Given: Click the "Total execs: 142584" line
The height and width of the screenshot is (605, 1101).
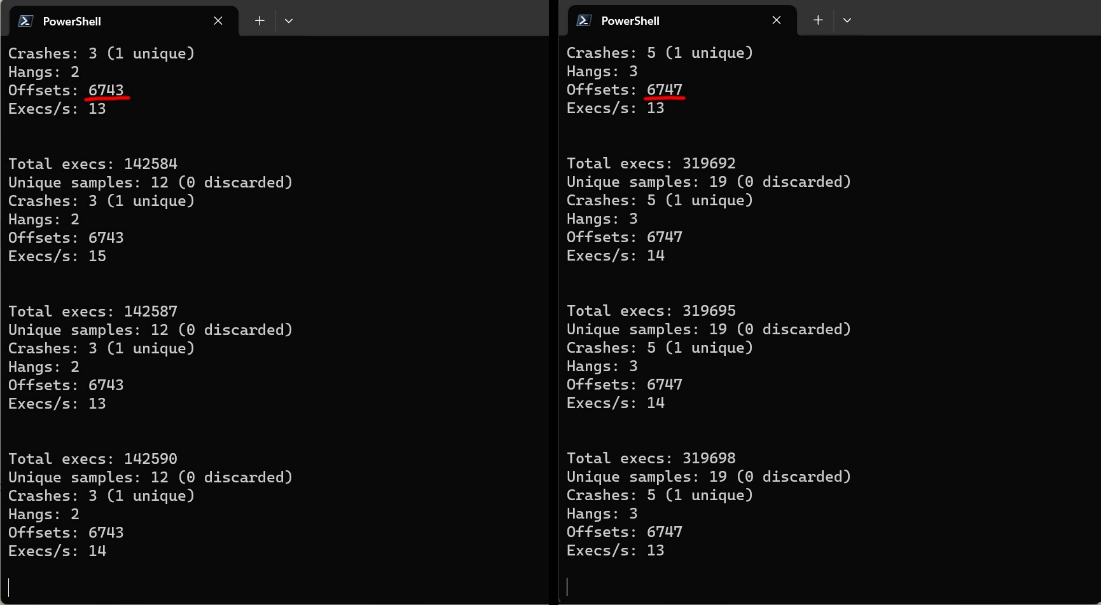Looking at the screenshot, I should (92, 164).
